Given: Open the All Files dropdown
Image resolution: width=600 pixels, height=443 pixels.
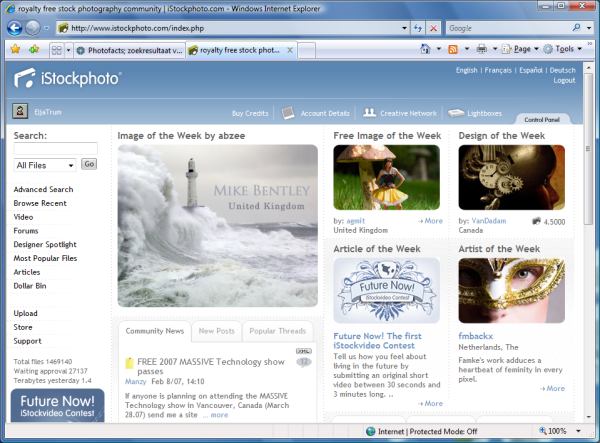Looking at the screenshot, I should 45,165.
